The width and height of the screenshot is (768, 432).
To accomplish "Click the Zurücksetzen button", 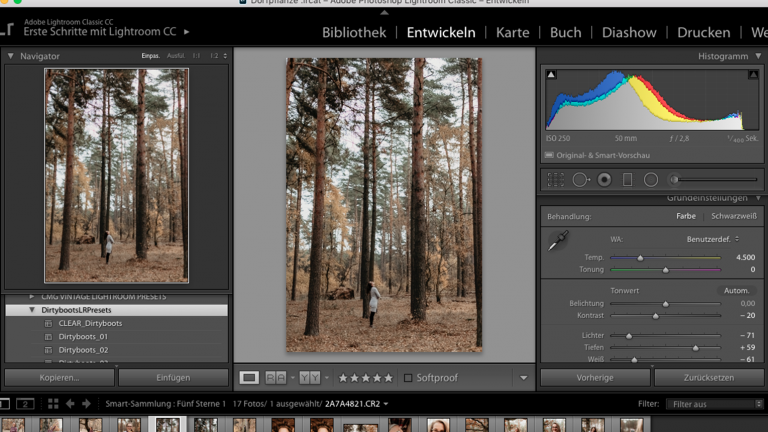I will tap(709, 378).
